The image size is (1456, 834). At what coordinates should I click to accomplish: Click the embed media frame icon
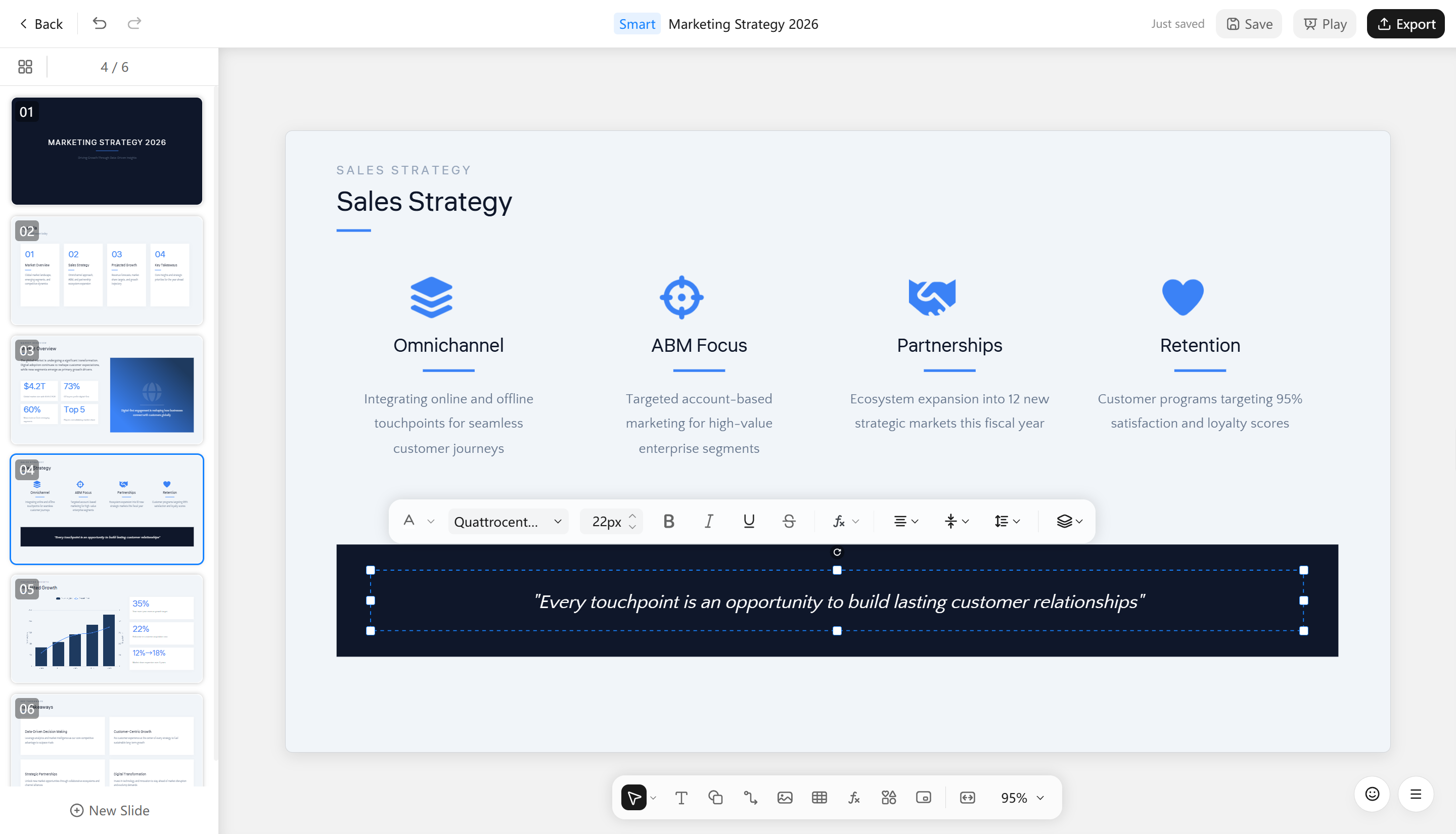923,797
